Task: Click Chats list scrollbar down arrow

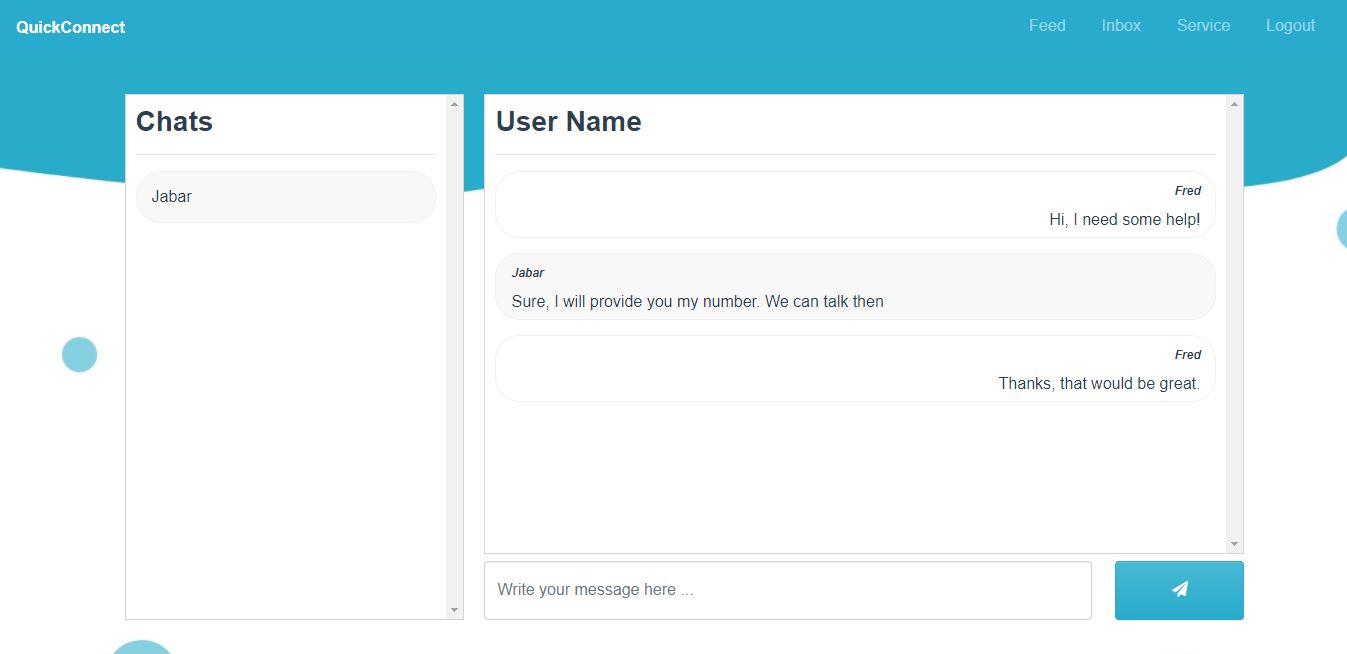Action: pyautogui.click(x=455, y=610)
